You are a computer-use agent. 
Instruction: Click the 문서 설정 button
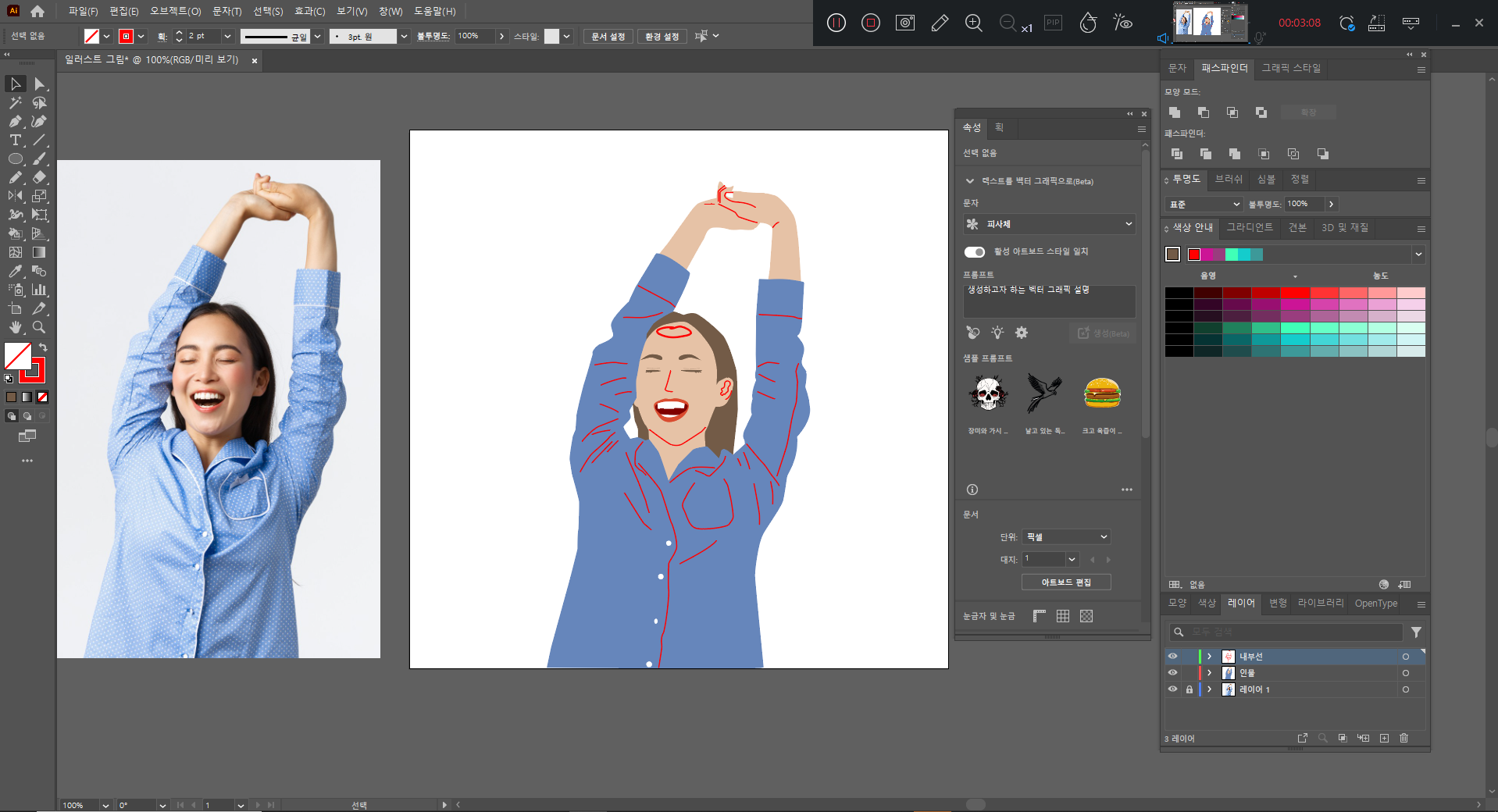(608, 37)
